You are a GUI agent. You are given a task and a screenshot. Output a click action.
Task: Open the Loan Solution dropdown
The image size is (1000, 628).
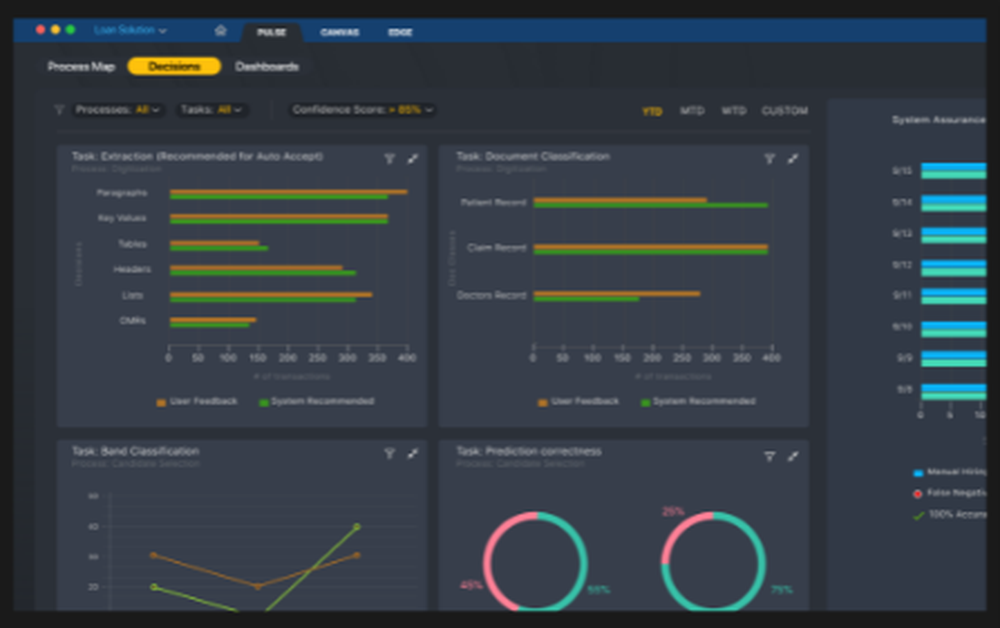(130, 30)
